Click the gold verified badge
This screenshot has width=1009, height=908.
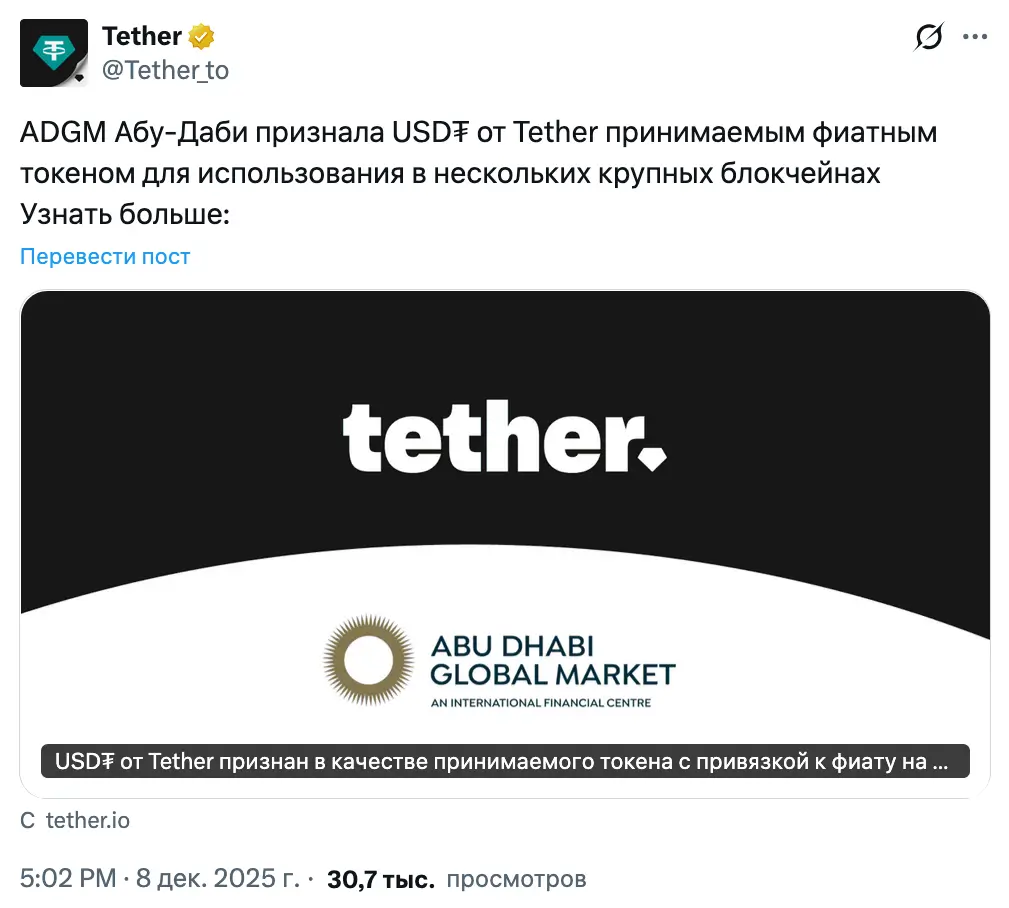203,37
